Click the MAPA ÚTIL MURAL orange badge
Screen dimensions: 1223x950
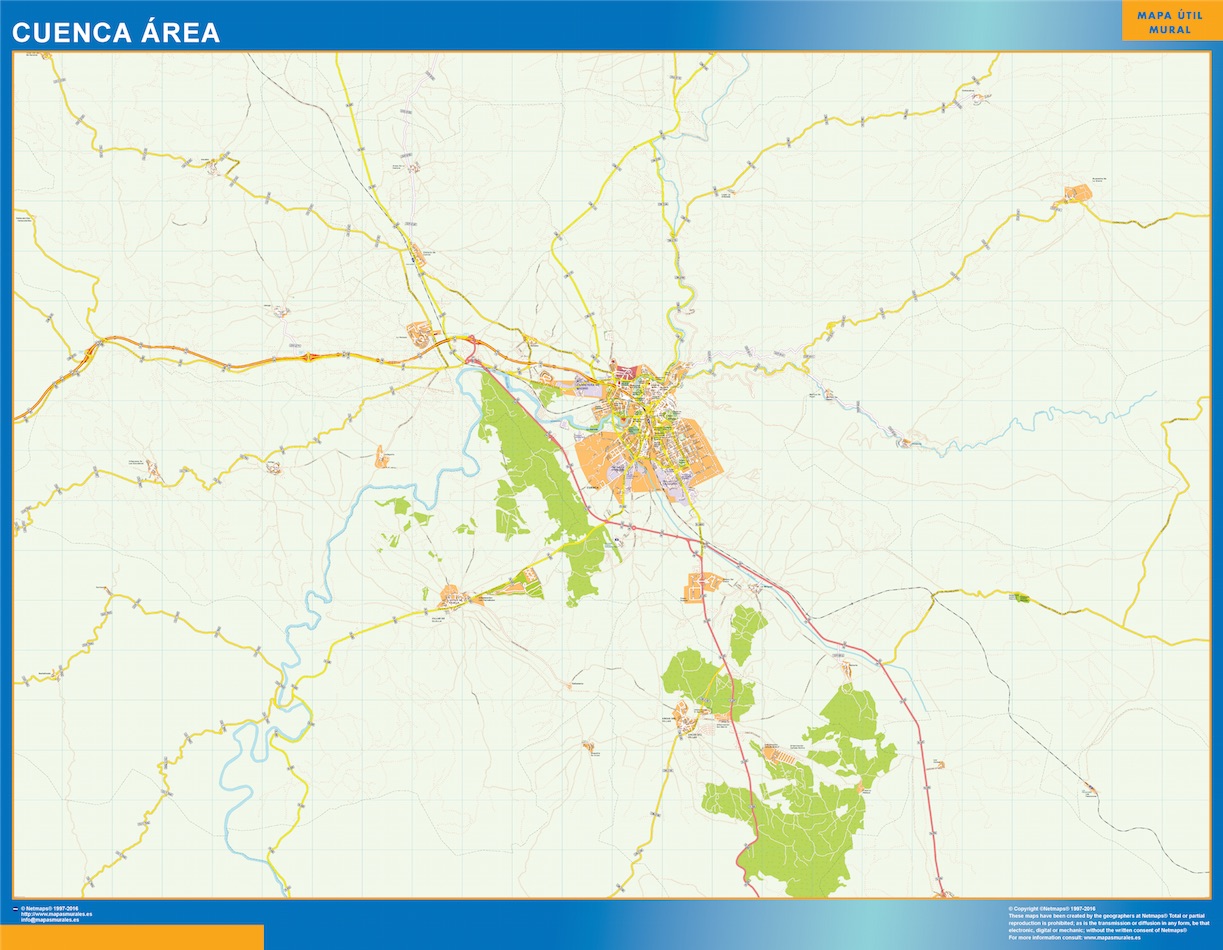click(x=1171, y=21)
